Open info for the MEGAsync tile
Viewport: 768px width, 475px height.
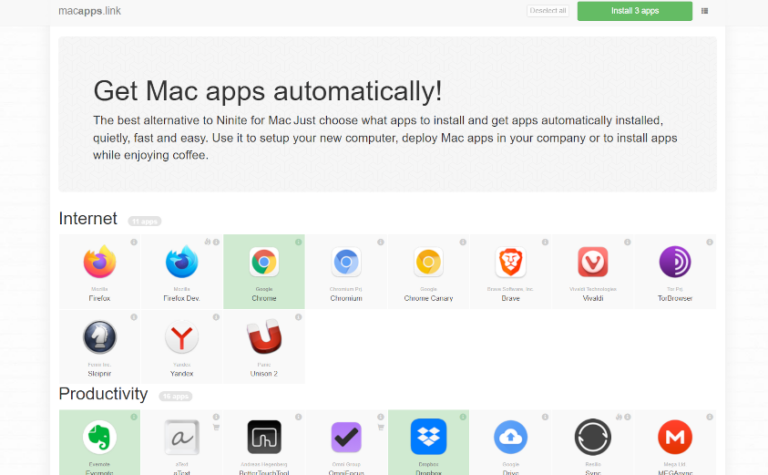click(710, 417)
